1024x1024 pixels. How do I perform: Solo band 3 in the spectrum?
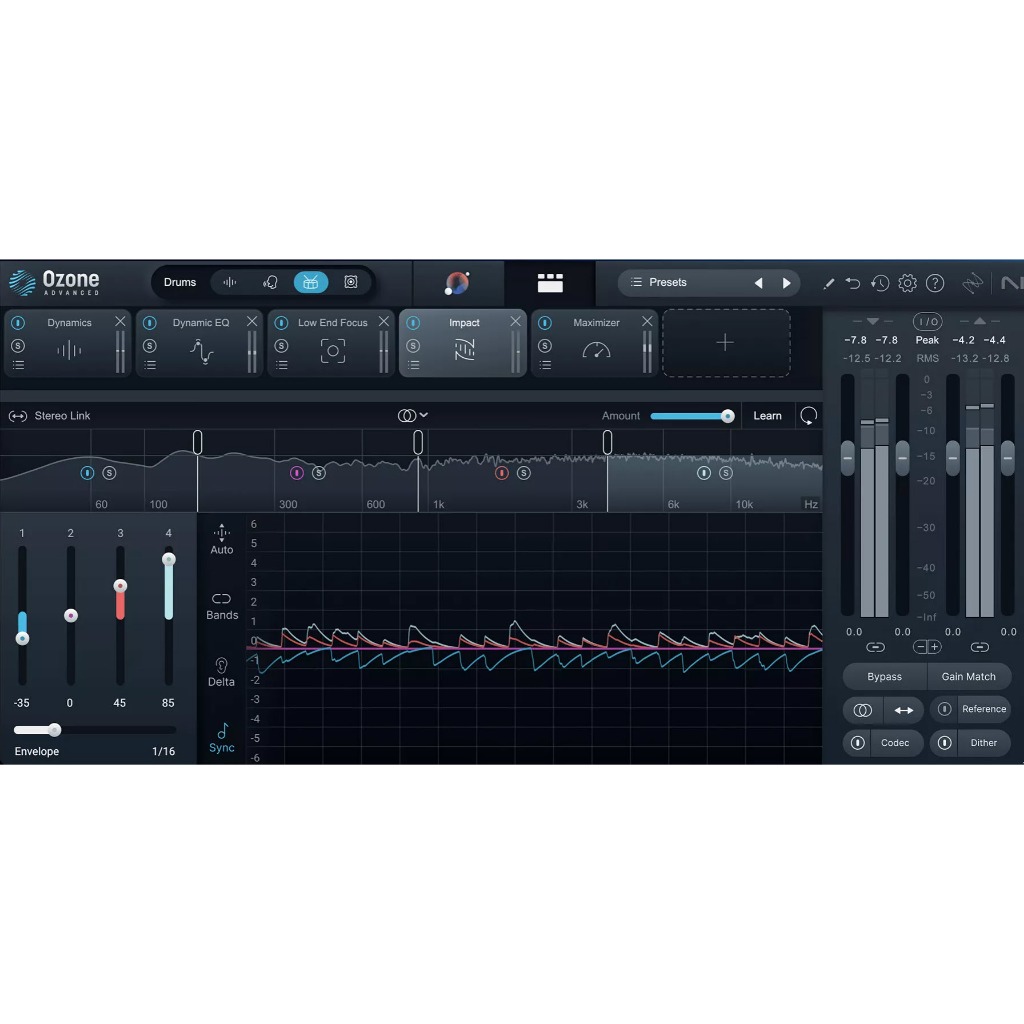[524, 473]
